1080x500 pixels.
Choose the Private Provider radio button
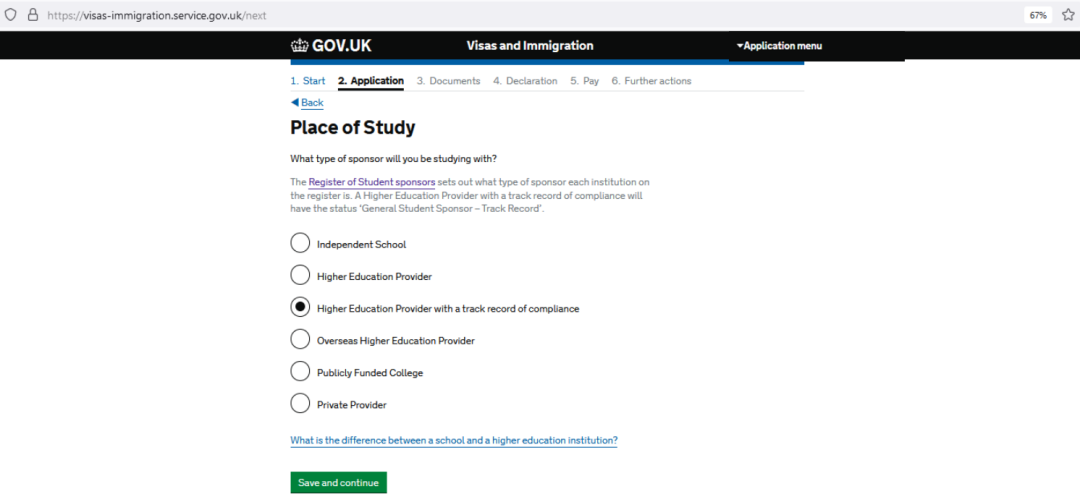pyautogui.click(x=300, y=404)
